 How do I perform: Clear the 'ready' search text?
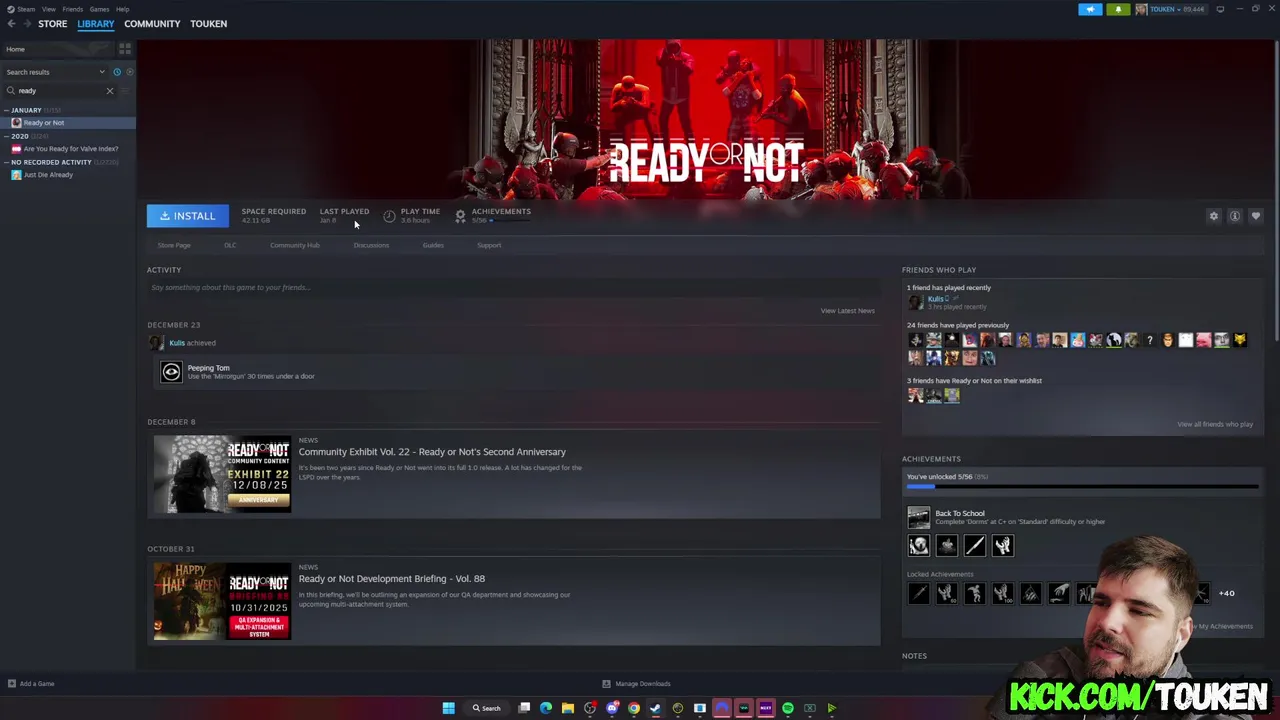coord(110,91)
